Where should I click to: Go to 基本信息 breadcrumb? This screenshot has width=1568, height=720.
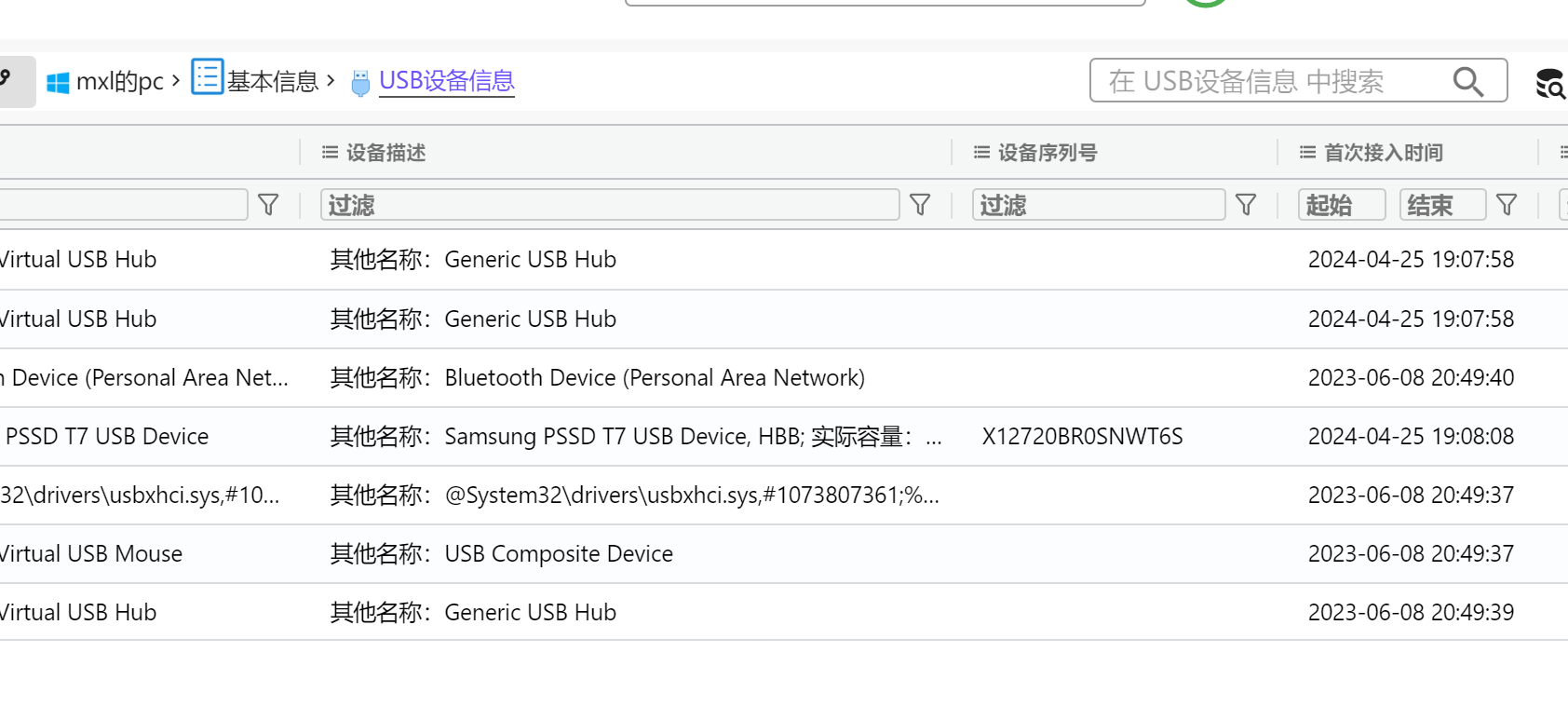tap(273, 82)
